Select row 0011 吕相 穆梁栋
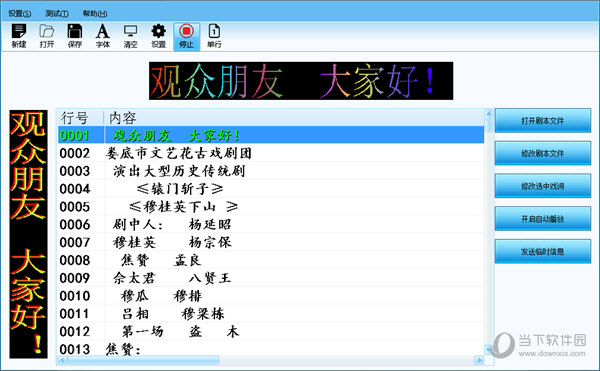Image resolution: width=600 pixels, height=371 pixels. (x=271, y=314)
